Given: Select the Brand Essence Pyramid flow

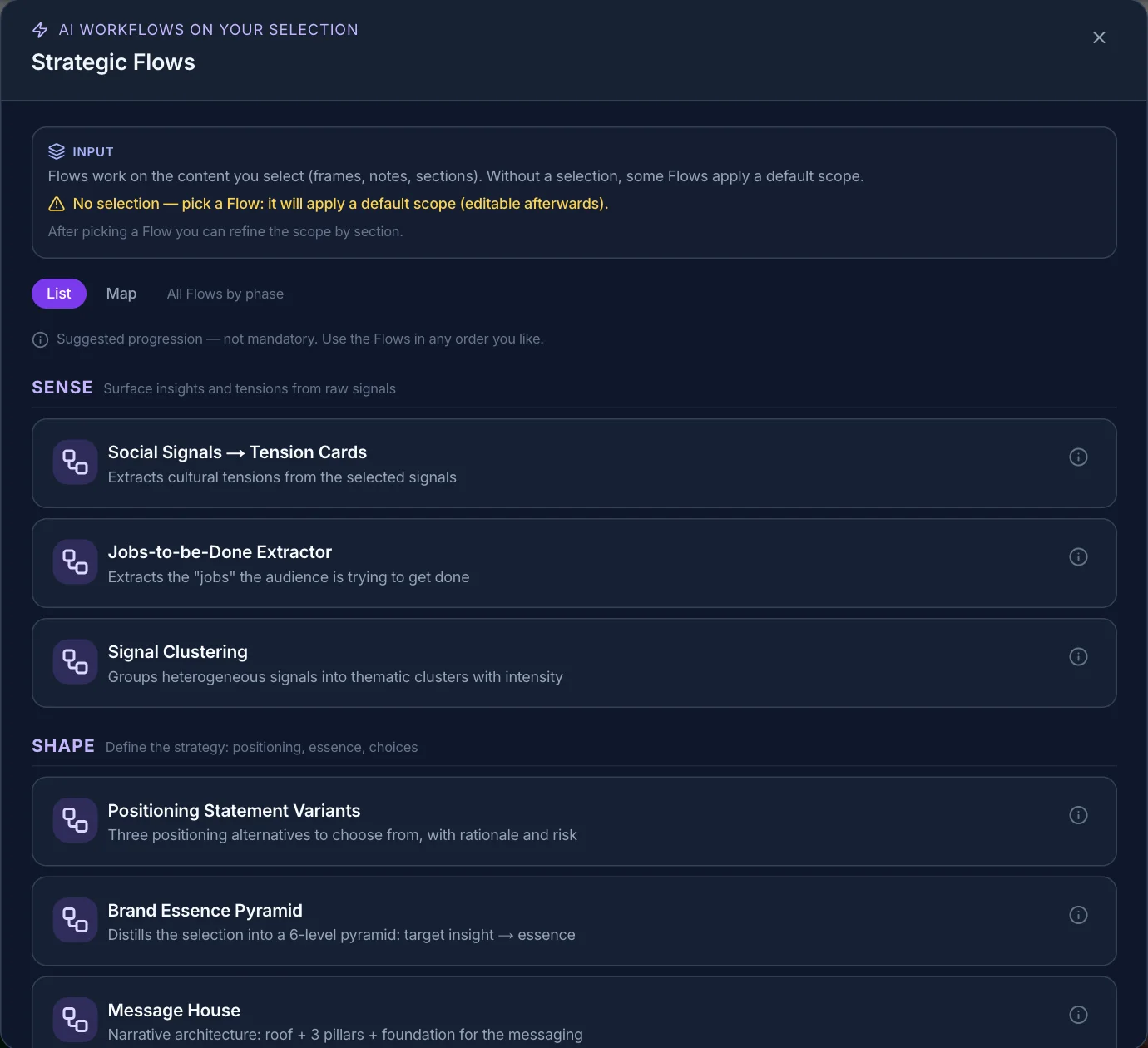Looking at the screenshot, I should click(x=574, y=922).
